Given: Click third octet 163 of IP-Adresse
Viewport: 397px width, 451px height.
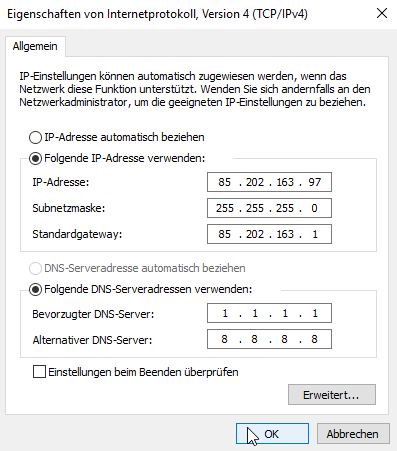Looking at the screenshot, I should (285, 182).
